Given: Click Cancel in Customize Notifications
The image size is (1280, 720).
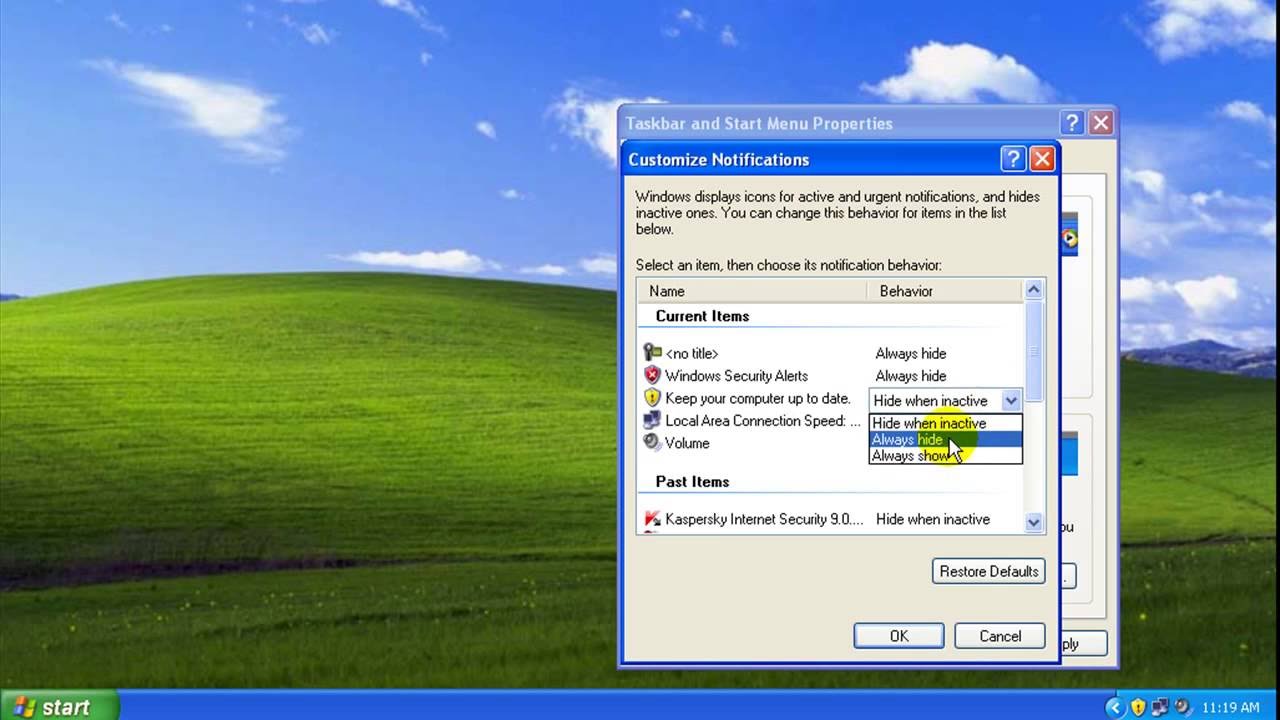Looking at the screenshot, I should tap(1000, 636).
